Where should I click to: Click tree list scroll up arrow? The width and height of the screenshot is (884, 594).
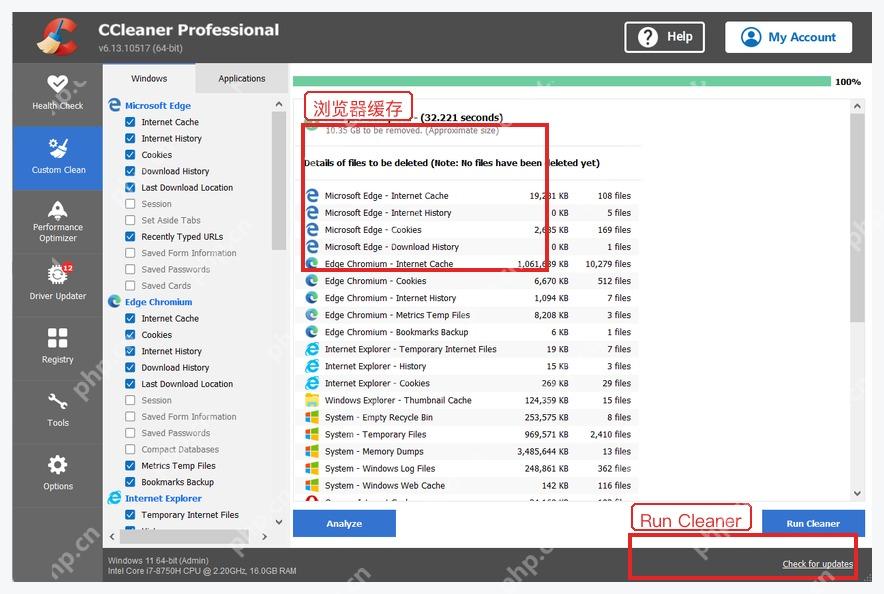pos(279,105)
